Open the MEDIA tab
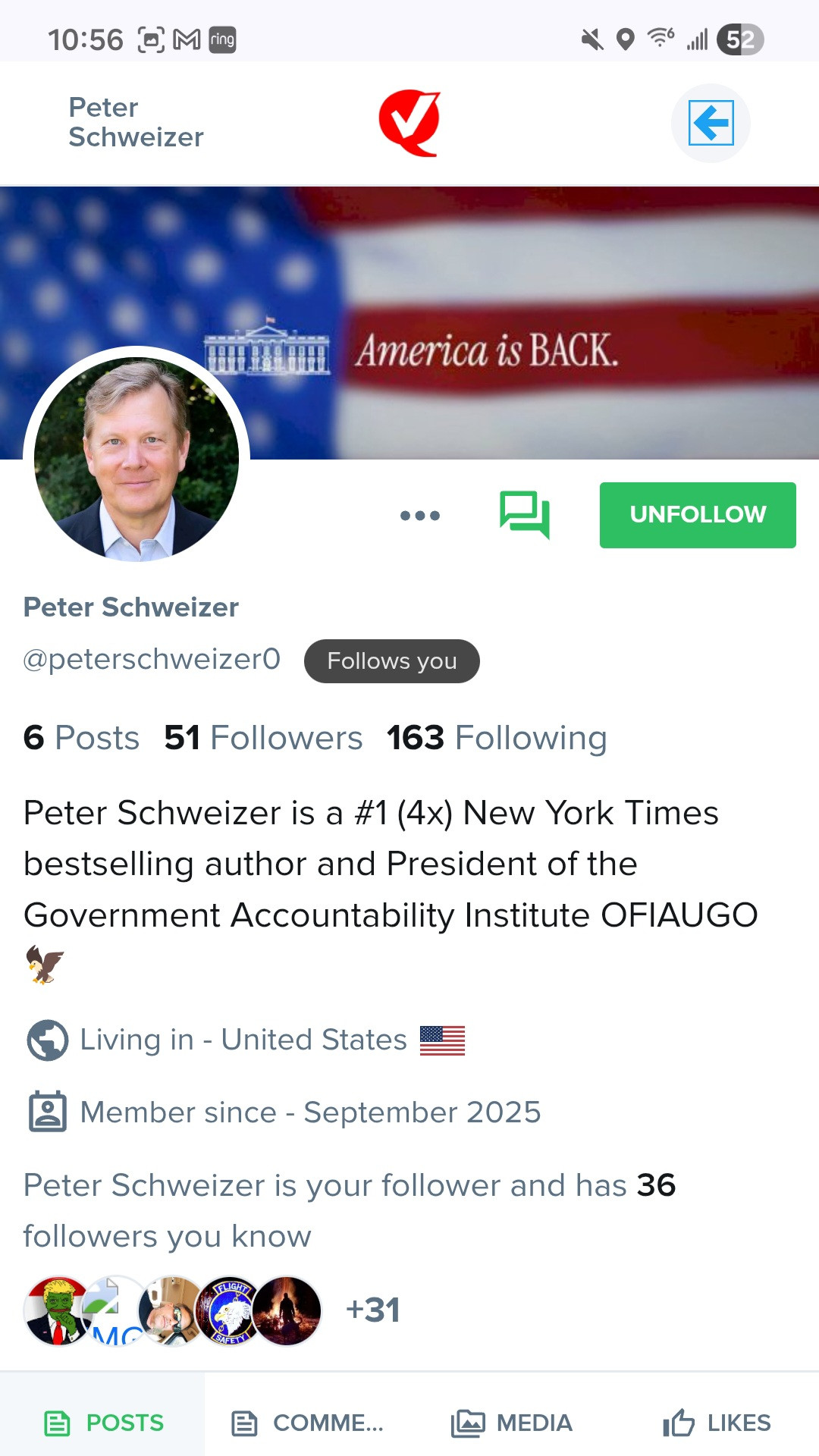 coord(512,1423)
